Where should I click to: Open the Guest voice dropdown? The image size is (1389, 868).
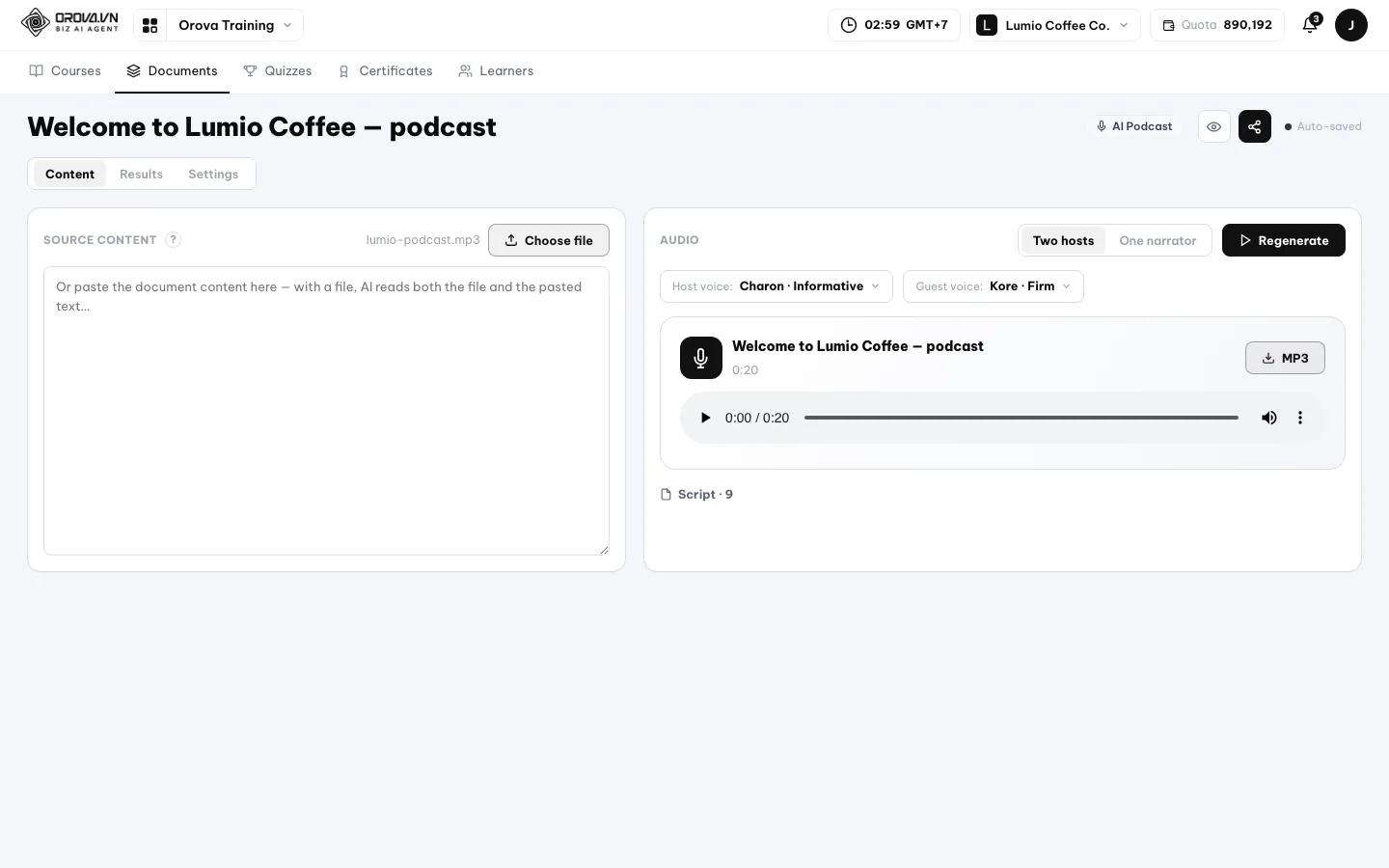pyautogui.click(x=994, y=286)
